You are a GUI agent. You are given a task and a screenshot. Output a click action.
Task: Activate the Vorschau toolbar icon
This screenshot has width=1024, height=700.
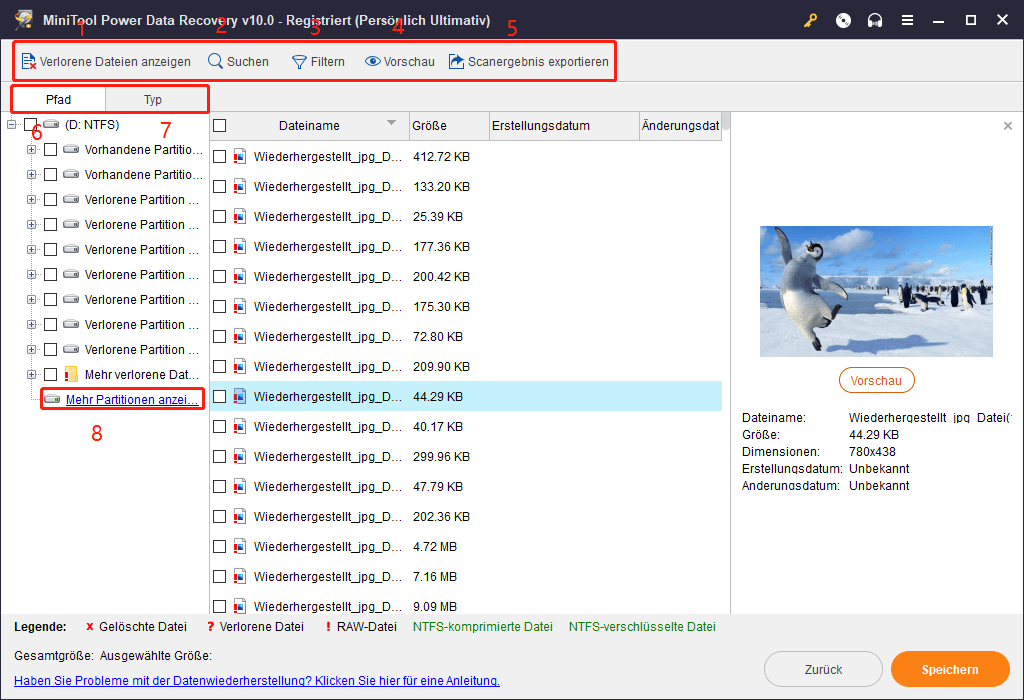pos(399,61)
